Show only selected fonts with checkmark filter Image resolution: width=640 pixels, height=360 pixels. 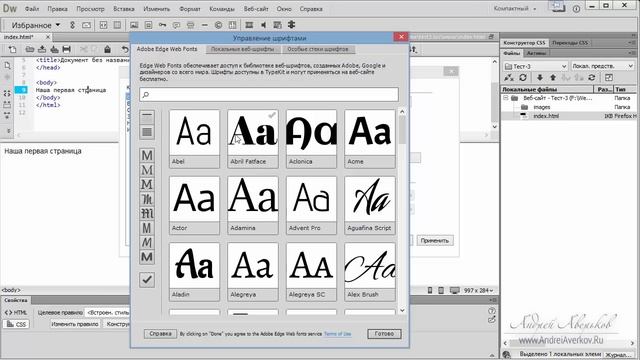[x=147, y=280]
